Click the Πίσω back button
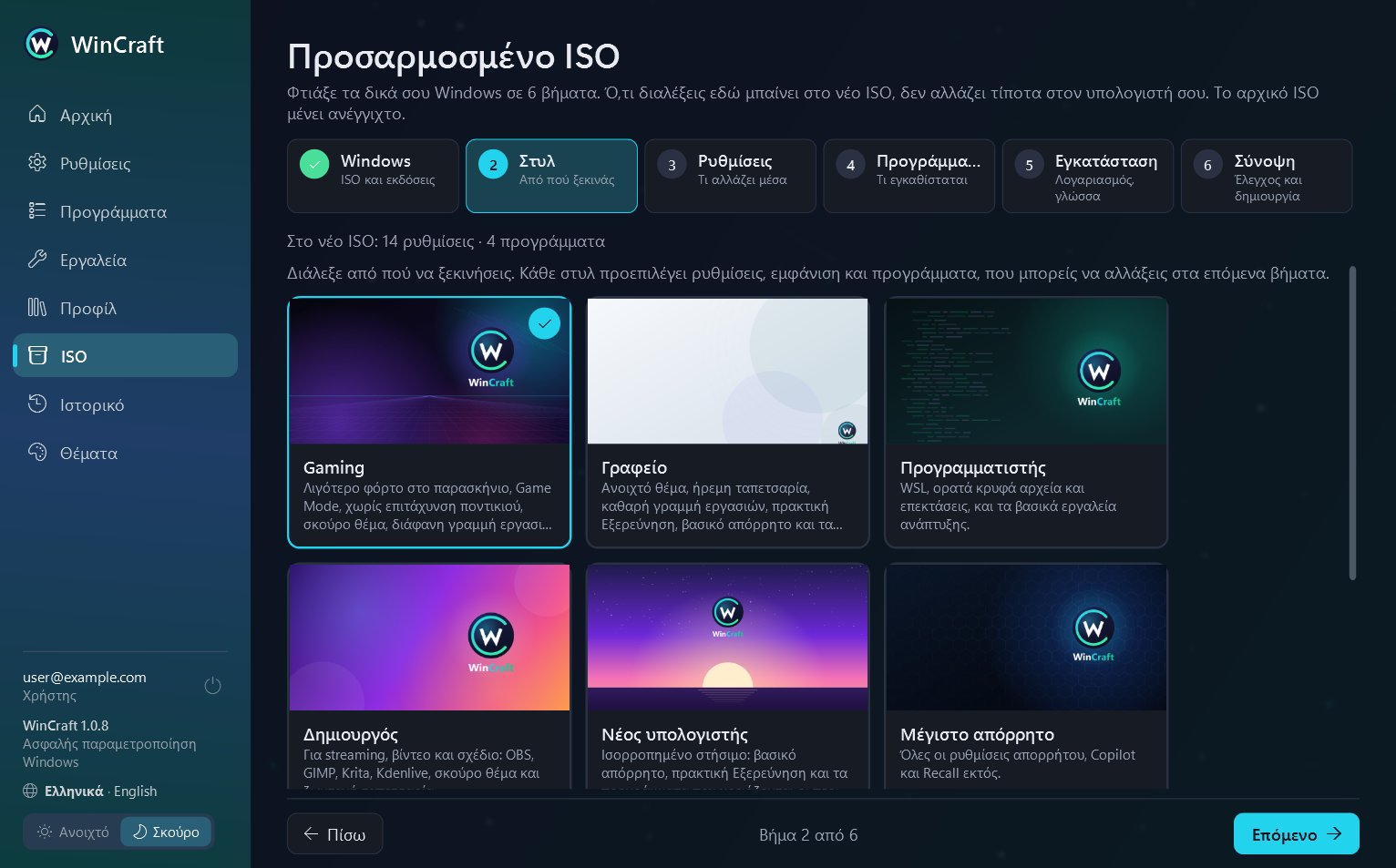This screenshot has width=1396, height=868. pos(334,833)
